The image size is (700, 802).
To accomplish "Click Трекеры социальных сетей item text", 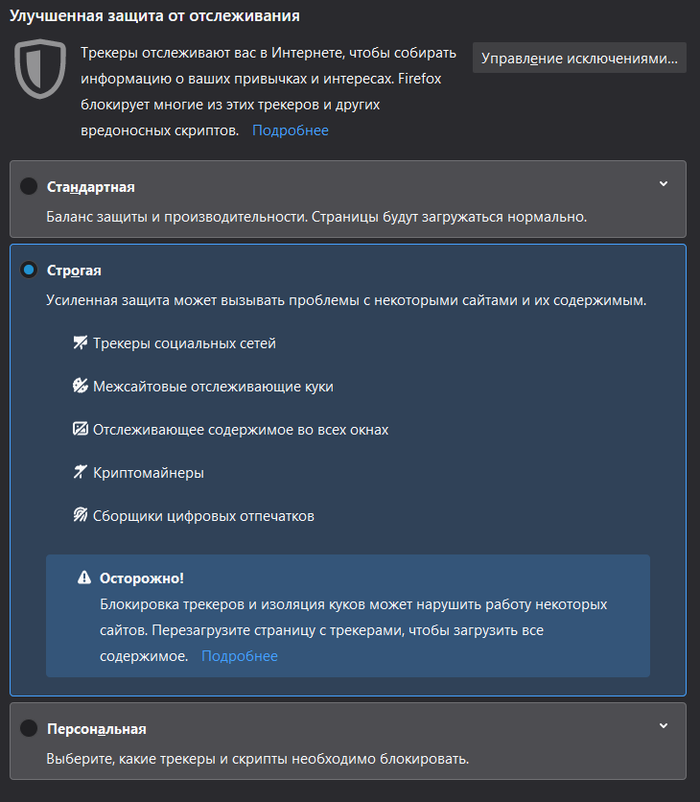I will [184, 343].
